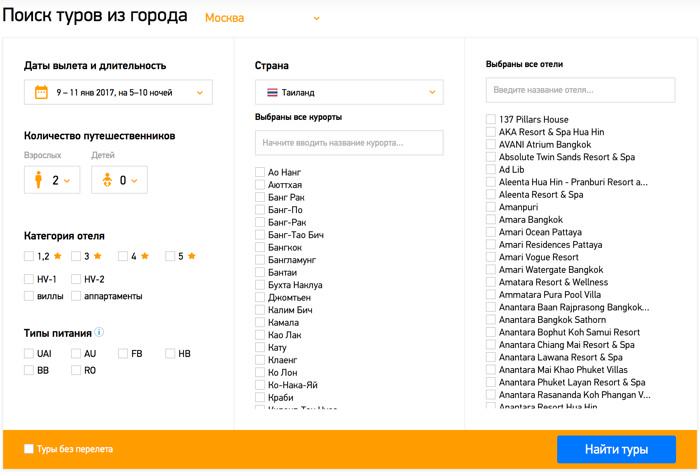700x472 pixels.
Task: Select the Банг Рак resort
Action: pos(260,197)
